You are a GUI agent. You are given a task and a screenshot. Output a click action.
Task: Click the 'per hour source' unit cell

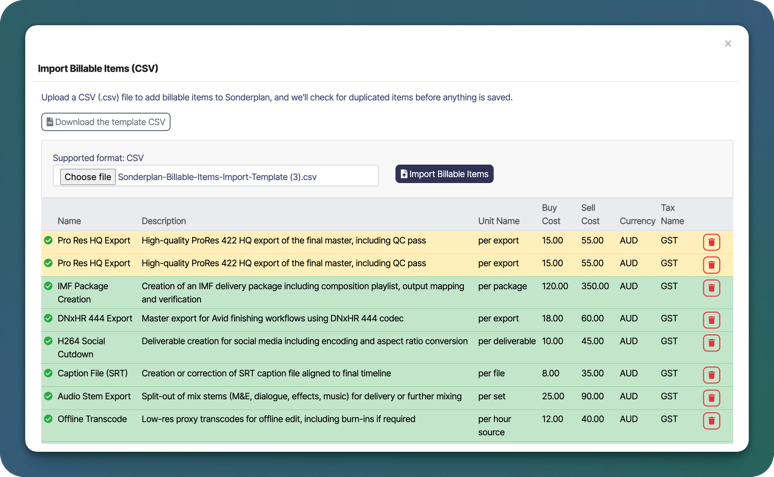(x=495, y=425)
